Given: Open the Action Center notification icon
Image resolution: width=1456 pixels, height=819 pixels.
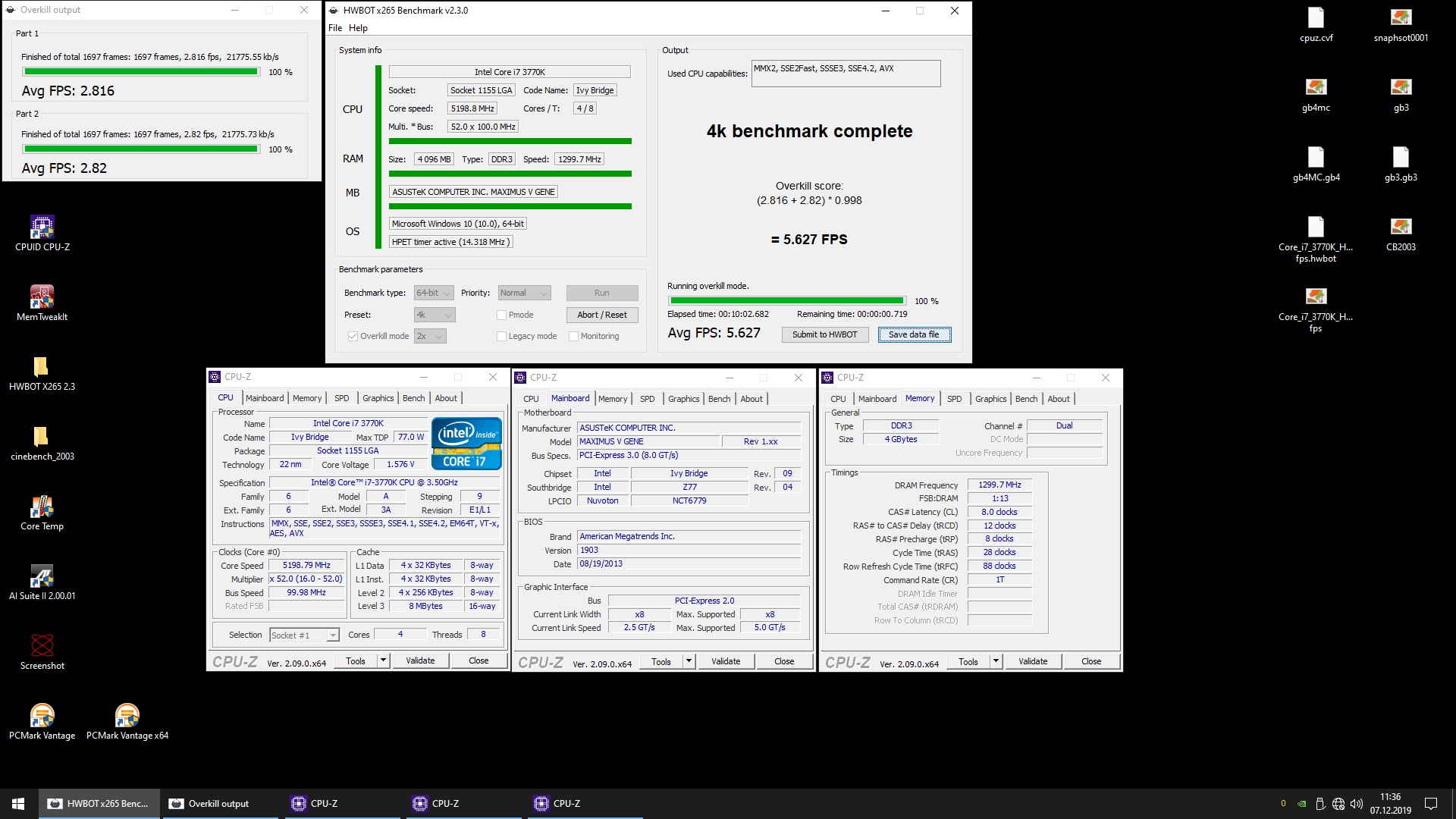Looking at the screenshot, I should click(x=1431, y=803).
